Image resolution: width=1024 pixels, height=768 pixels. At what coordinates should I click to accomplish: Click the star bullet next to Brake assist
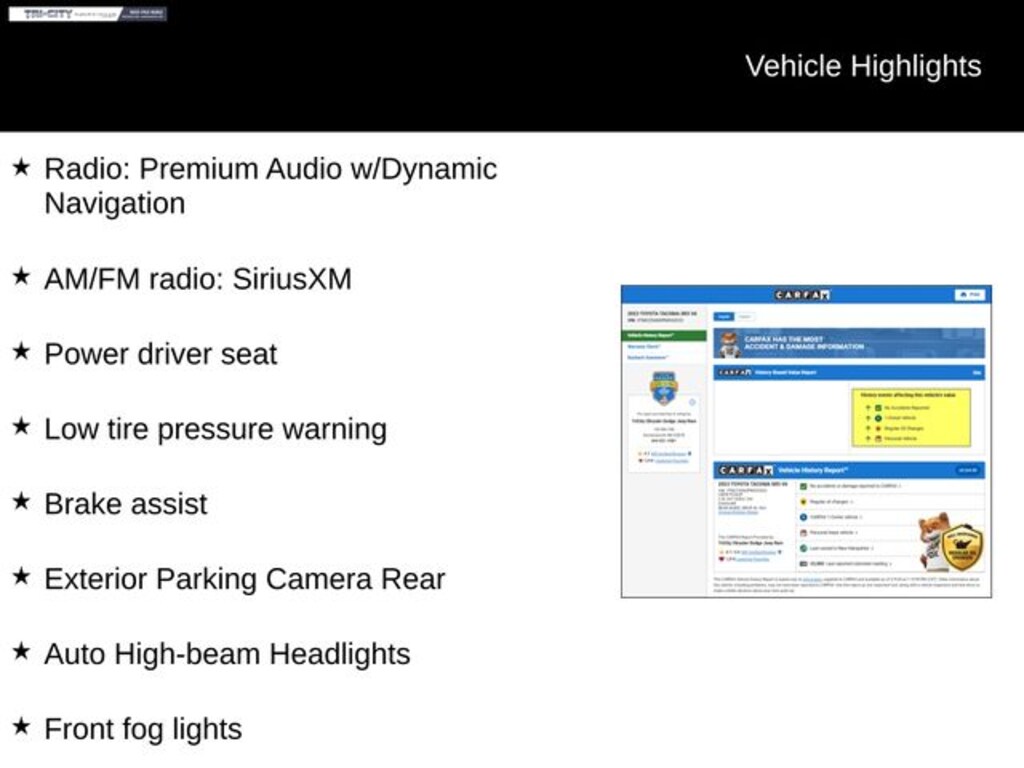click(21, 502)
